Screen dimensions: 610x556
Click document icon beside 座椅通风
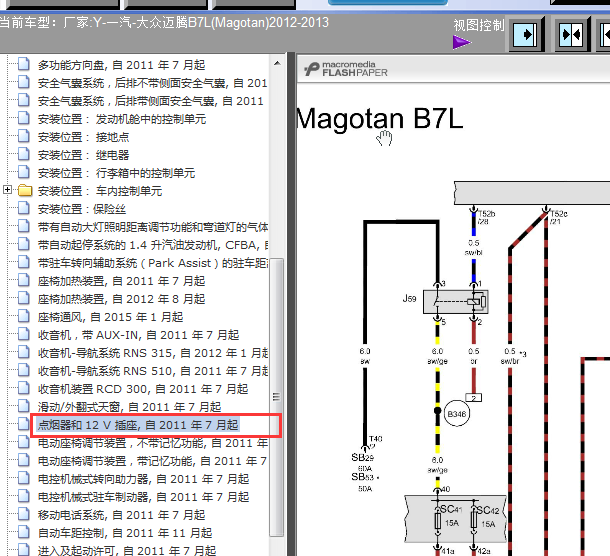click(x=24, y=316)
